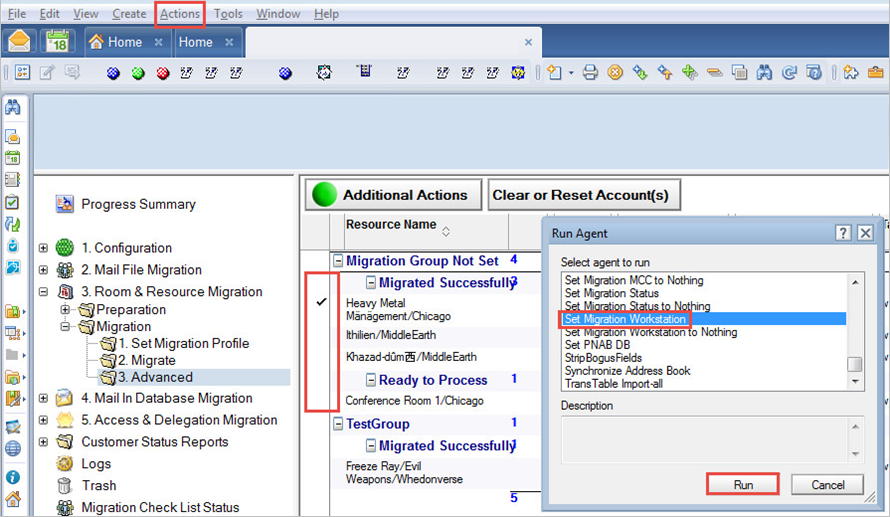890x517 pixels.
Task: Click the Print toolbar icon
Action: coord(590,72)
